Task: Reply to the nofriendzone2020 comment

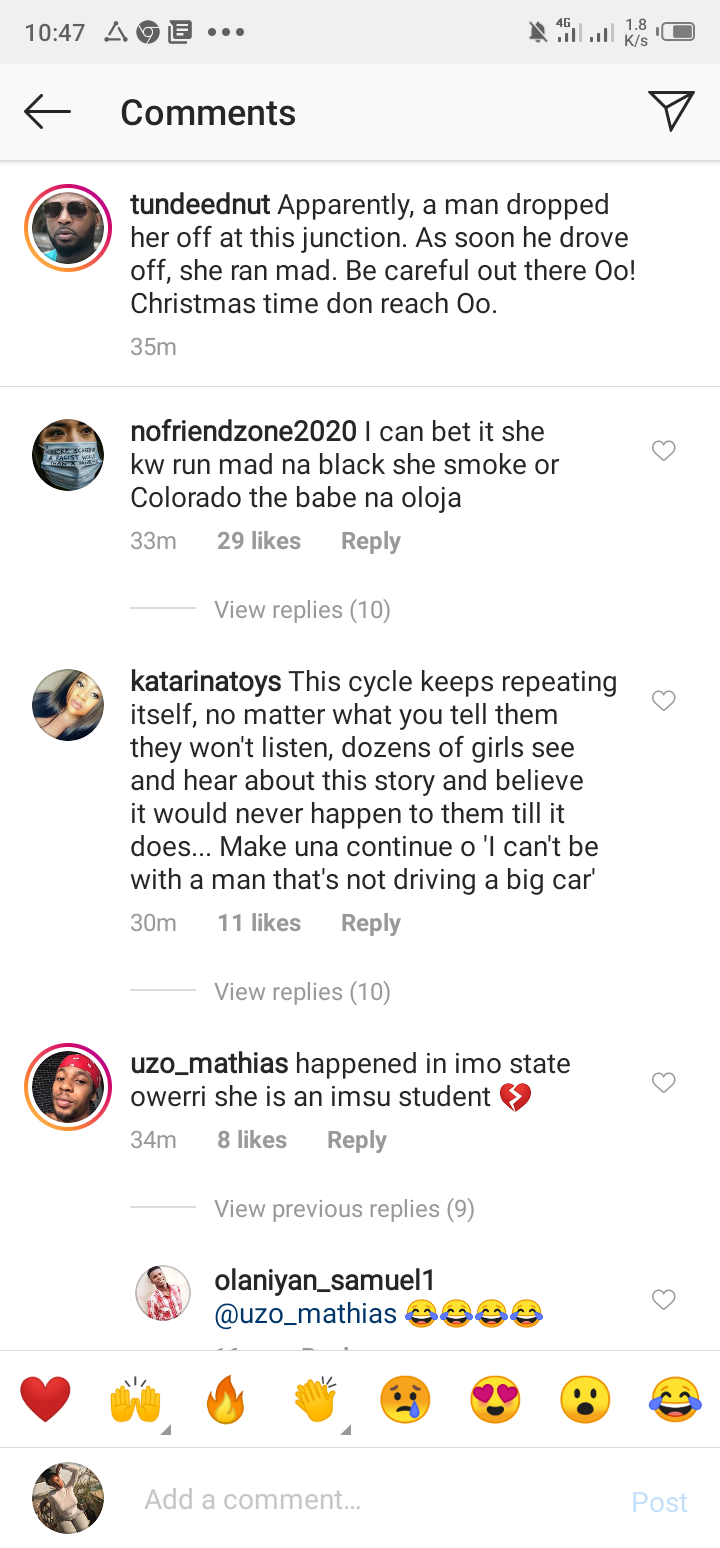Action: coord(370,541)
